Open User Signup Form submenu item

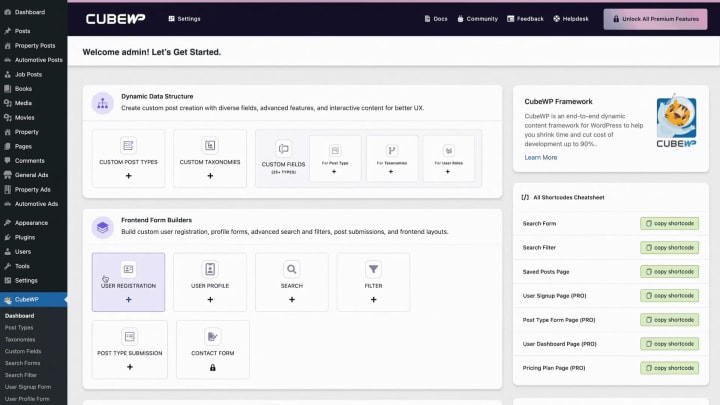[x=28, y=387]
